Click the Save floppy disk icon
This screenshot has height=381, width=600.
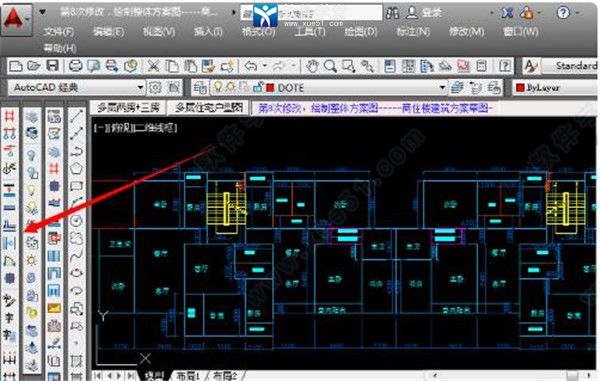coord(52,66)
